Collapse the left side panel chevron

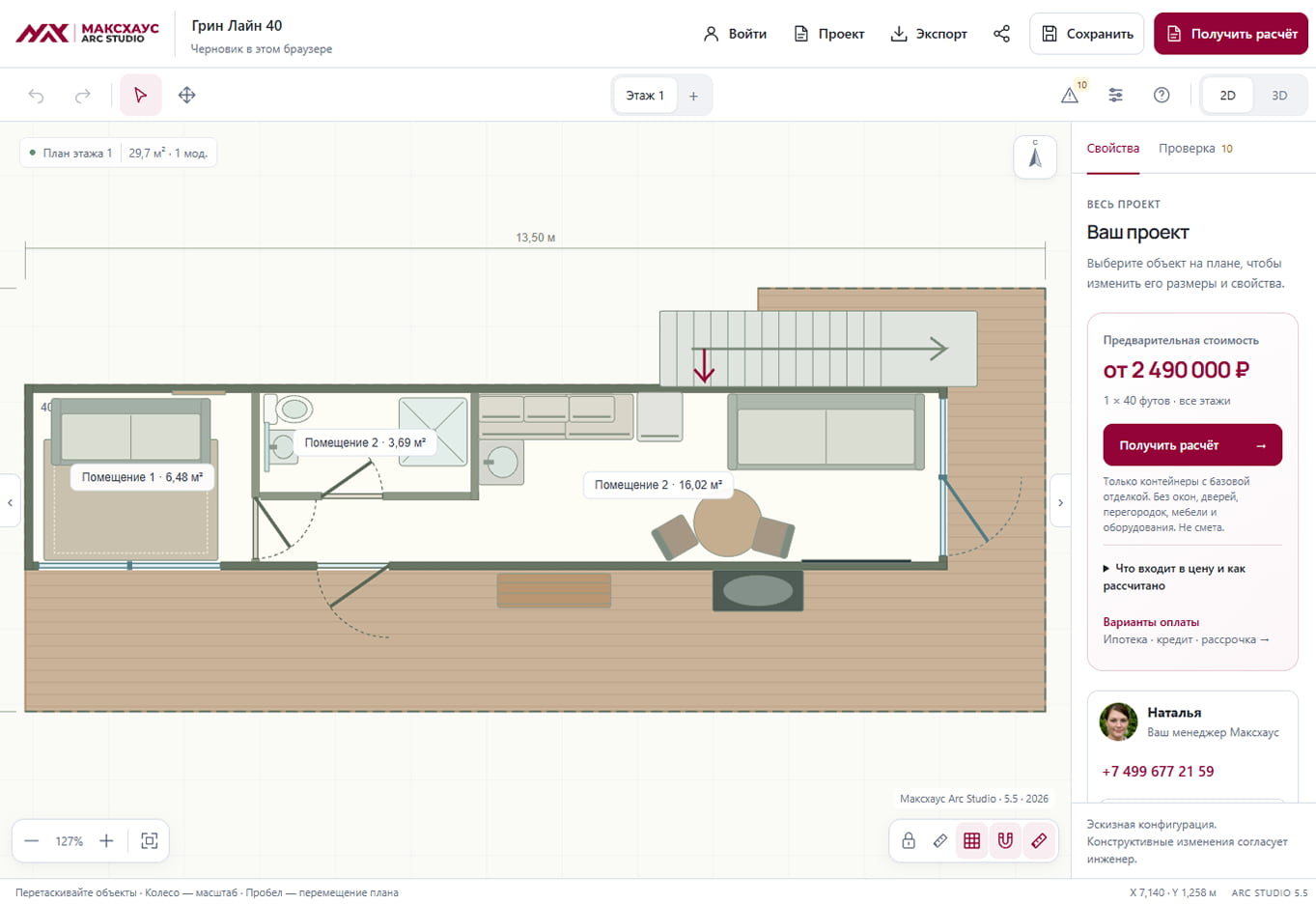pyautogui.click(x=10, y=501)
